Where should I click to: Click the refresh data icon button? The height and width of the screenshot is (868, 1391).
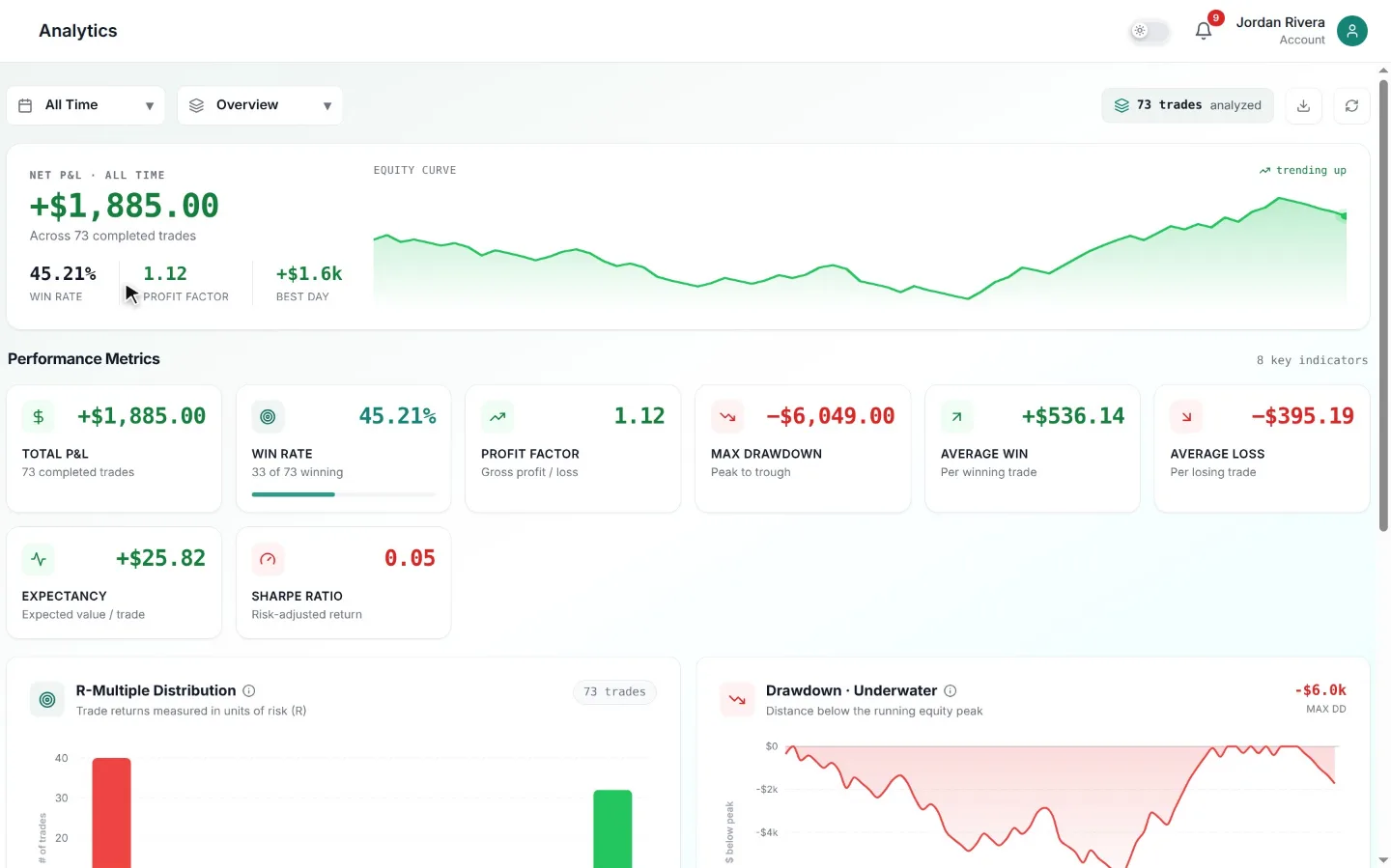(x=1351, y=105)
